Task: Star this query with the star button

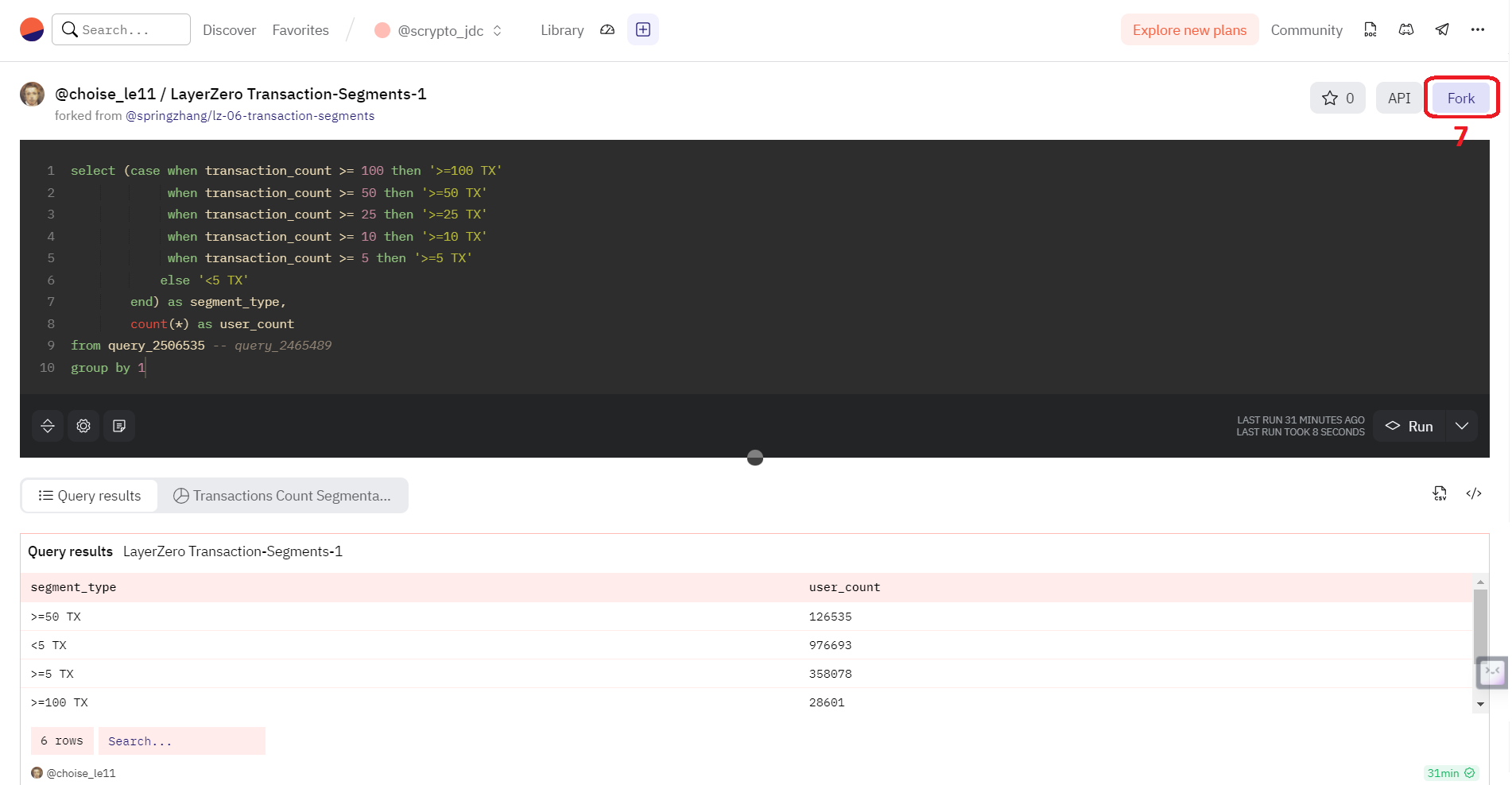Action: pyautogui.click(x=1338, y=98)
